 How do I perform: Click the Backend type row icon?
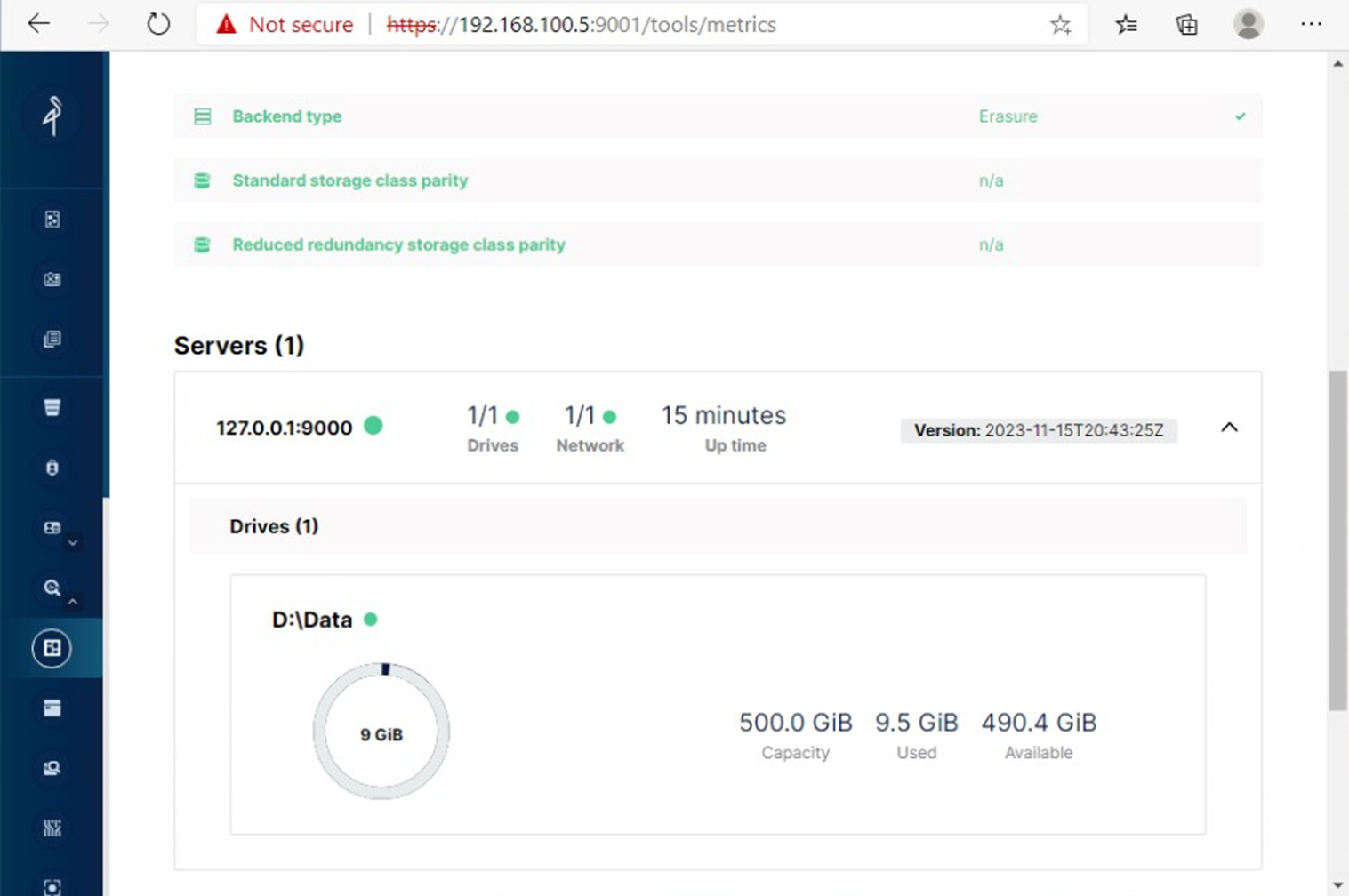(x=203, y=116)
